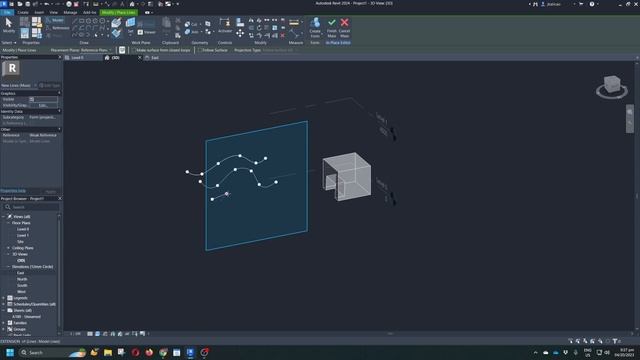Close the Project Browser panel
640x360 pixels.
point(60,198)
